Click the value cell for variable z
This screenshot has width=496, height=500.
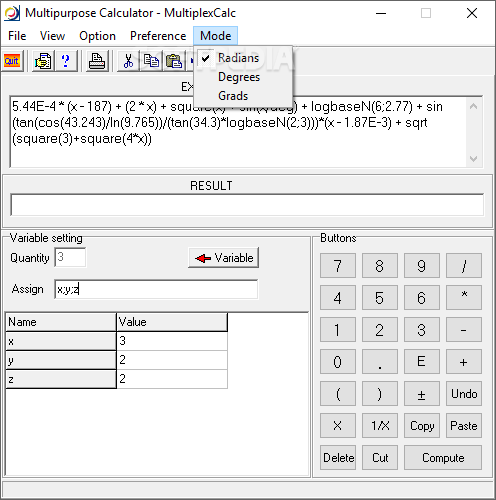pos(172,379)
